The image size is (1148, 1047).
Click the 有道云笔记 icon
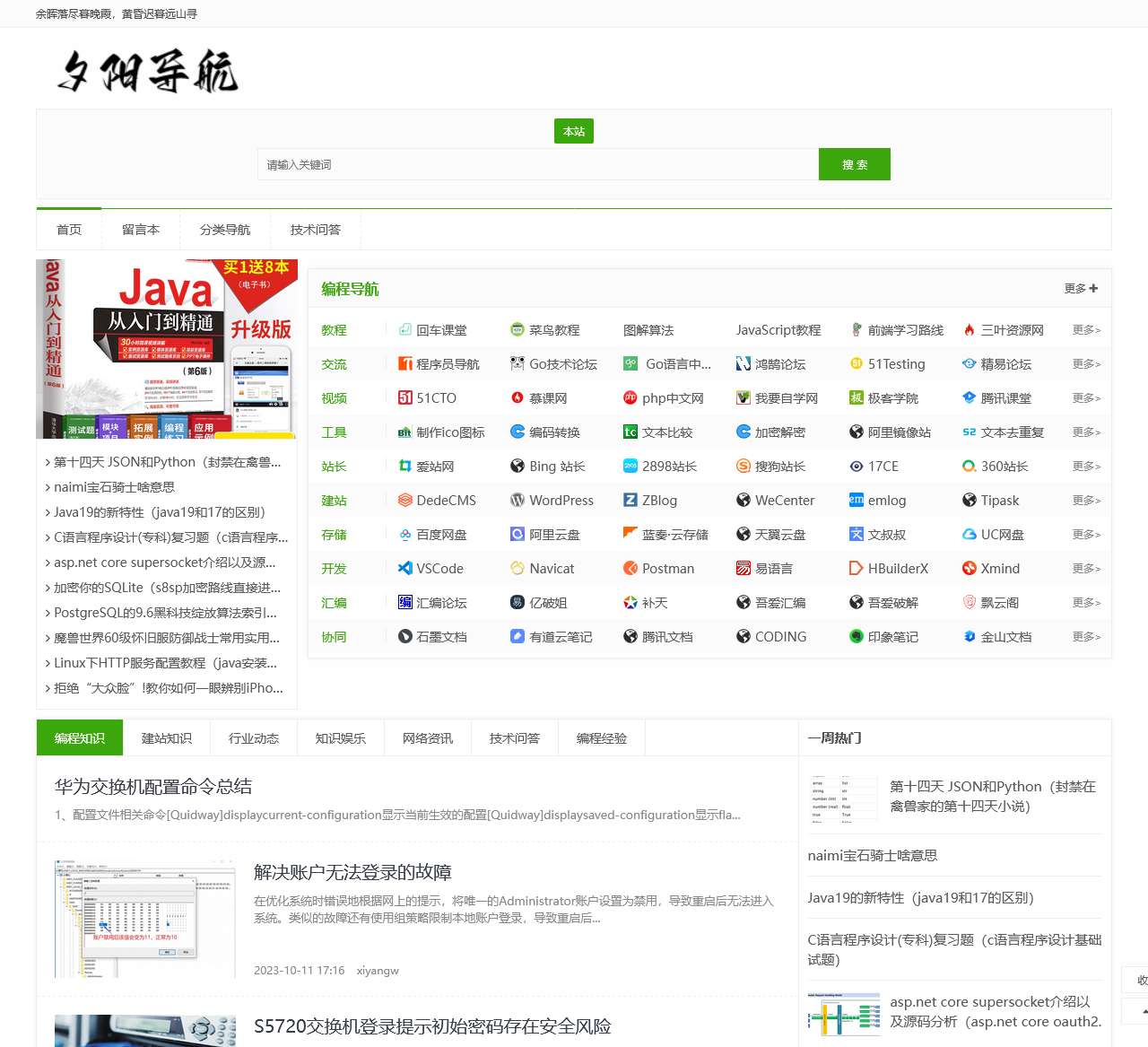click(517, 637)
